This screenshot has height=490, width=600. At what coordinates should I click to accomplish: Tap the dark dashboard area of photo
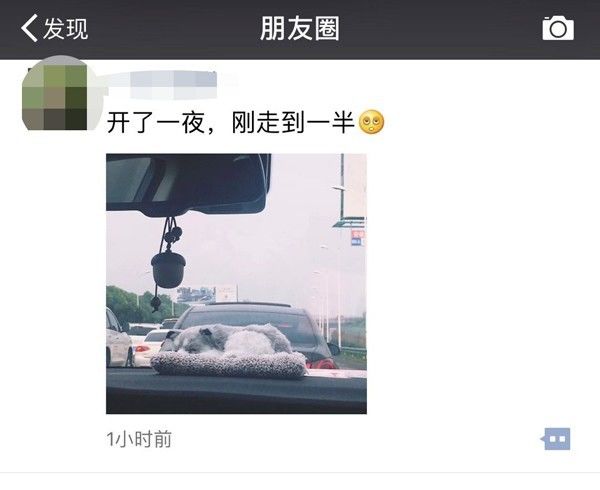coord(236,393)
